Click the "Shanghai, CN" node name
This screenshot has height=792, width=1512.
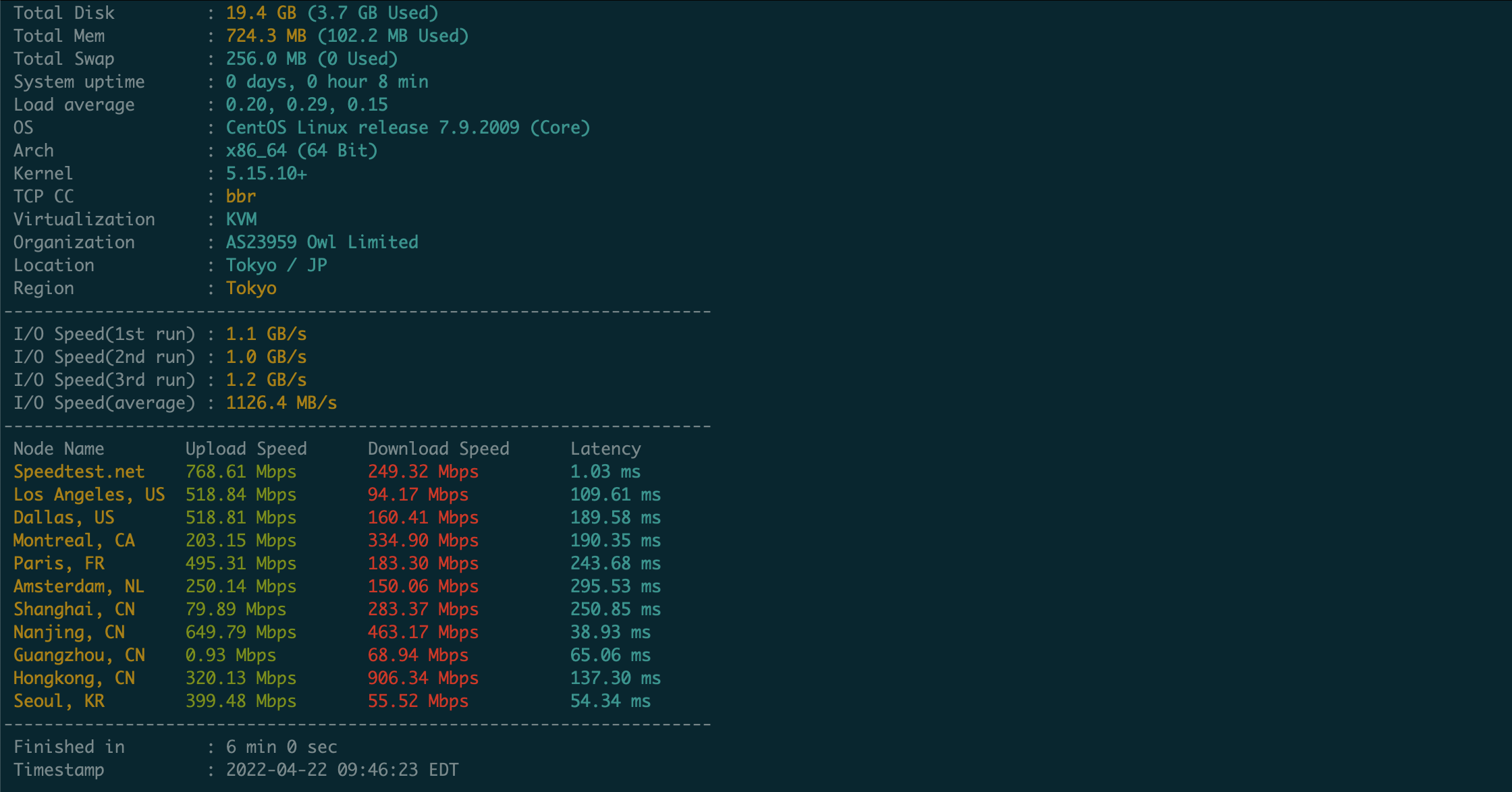74,609
